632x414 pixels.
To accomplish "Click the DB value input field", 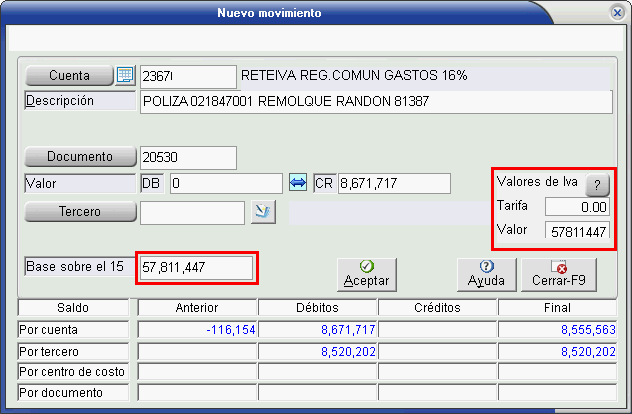I will point(225,184).
